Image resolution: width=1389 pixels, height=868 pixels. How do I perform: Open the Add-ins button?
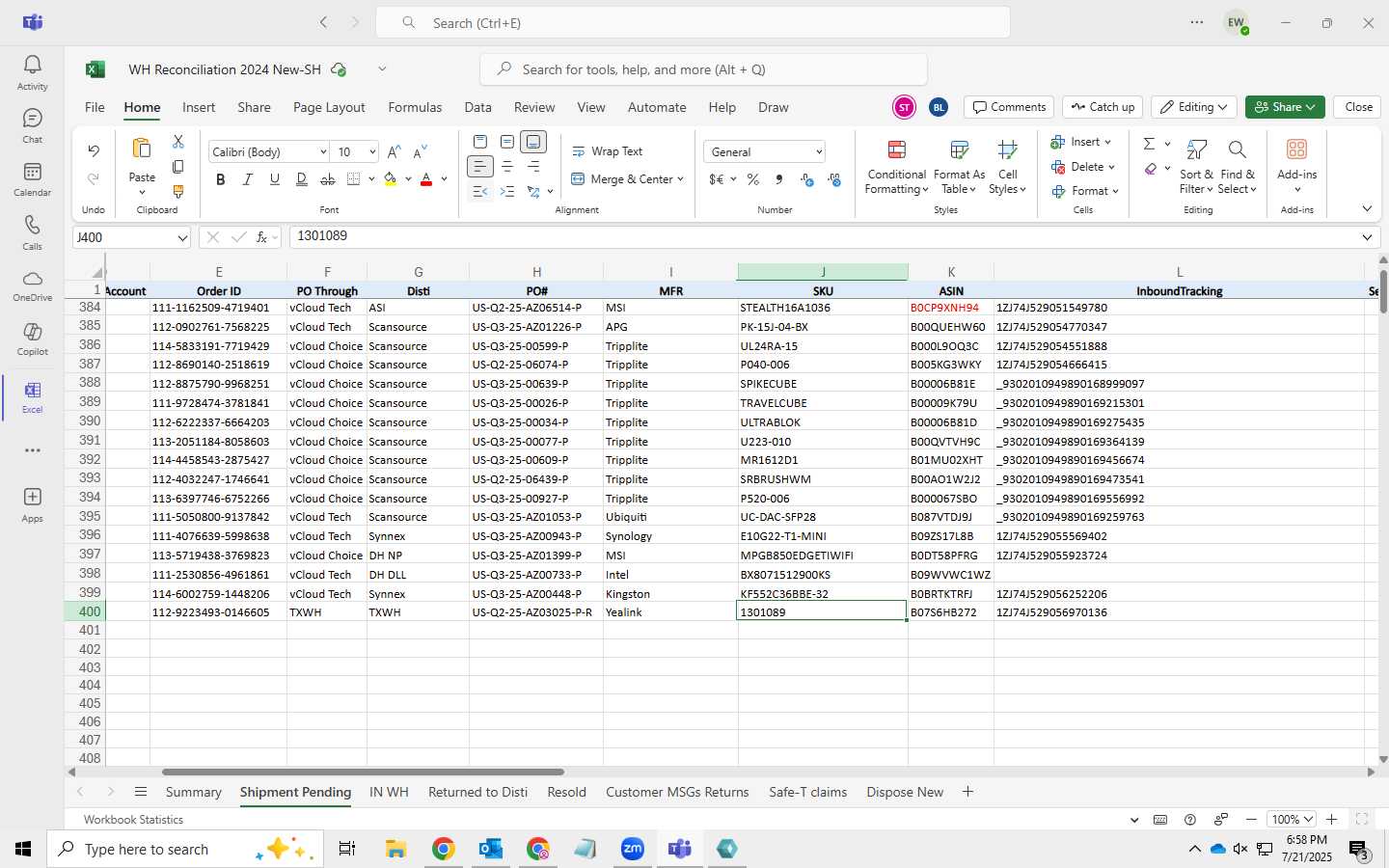[1296, 165]
